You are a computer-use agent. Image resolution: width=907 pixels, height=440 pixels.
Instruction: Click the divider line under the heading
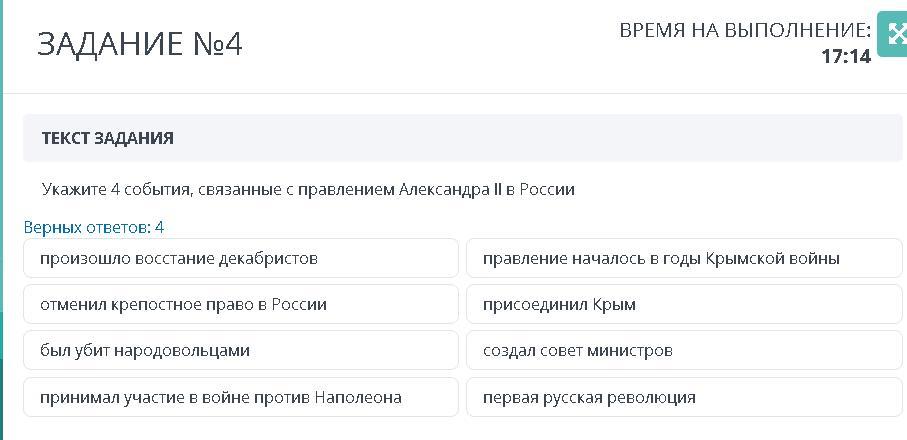coord(455,93)
